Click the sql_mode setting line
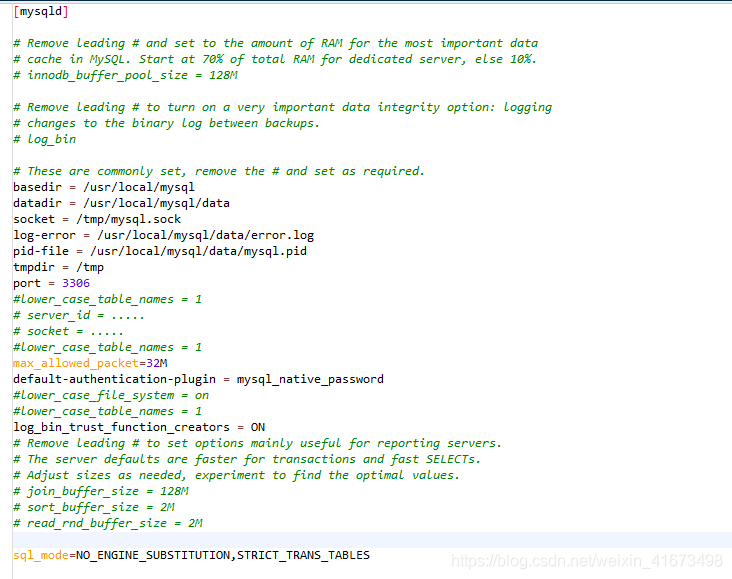Viewport: 732px width, 579px height. [x=191, y=555]
